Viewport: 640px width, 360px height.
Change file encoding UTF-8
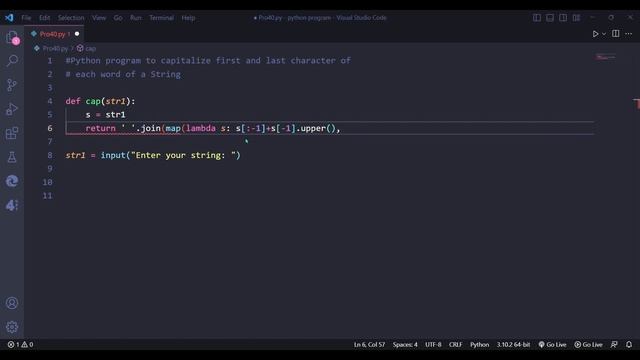pyautogui.click(x=433, y=344)
